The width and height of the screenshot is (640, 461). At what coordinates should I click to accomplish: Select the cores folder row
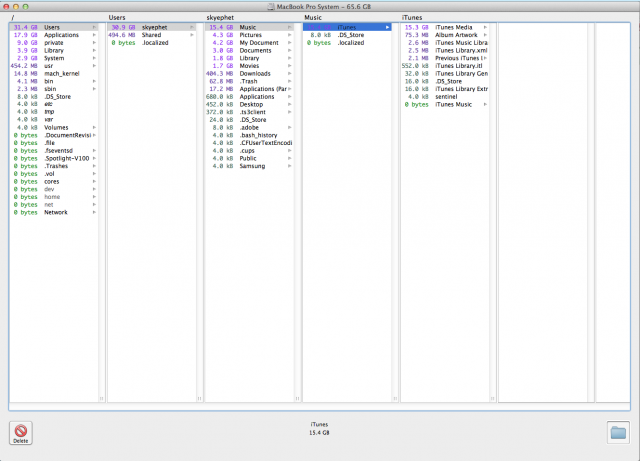pos(54,182)
